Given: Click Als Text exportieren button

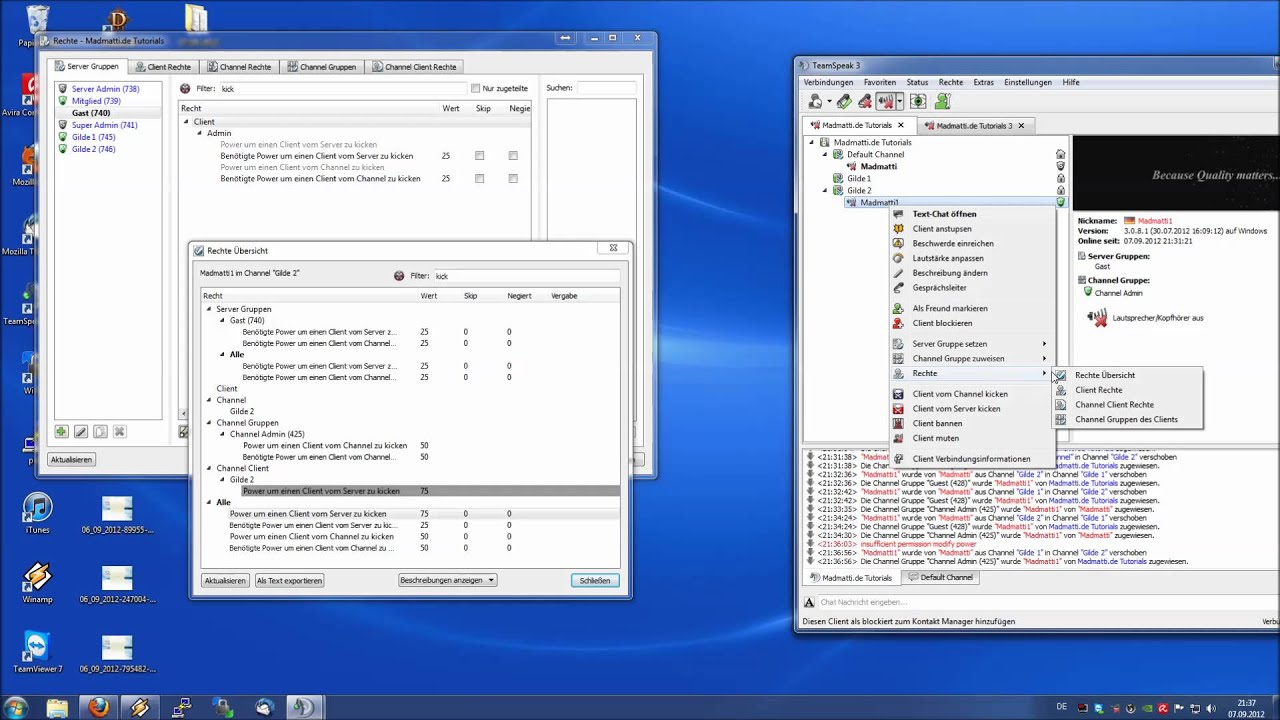Looking at the screenshot, I should coord(289,580).
